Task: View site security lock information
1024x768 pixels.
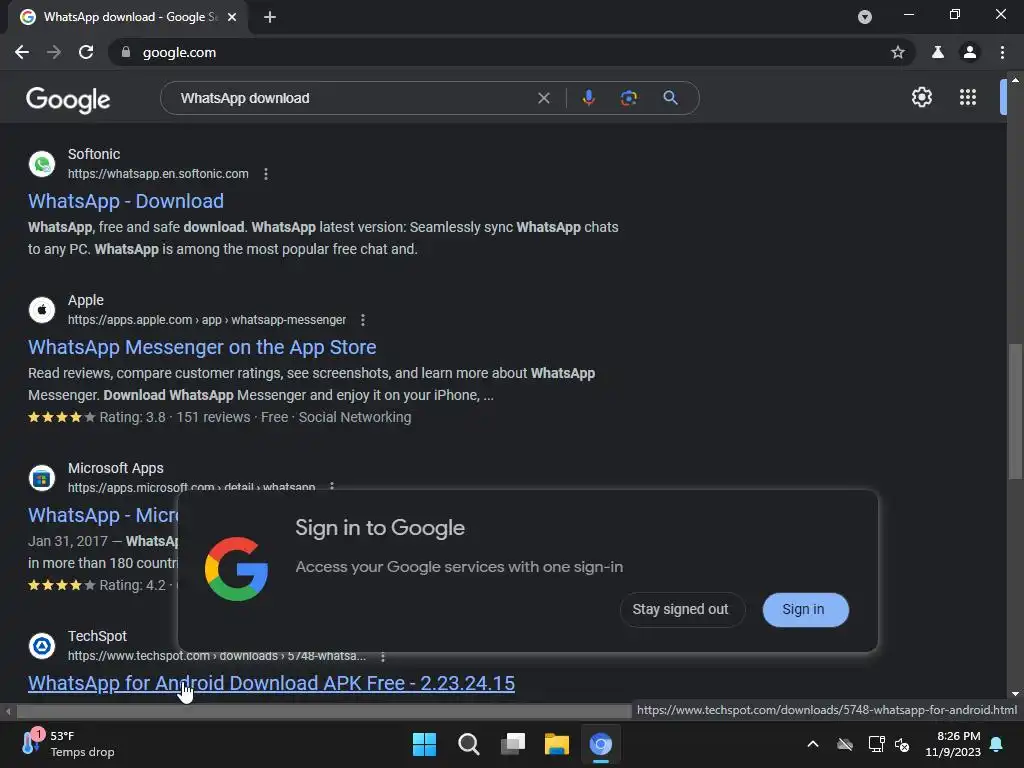Action: click(x=126, y=52)
